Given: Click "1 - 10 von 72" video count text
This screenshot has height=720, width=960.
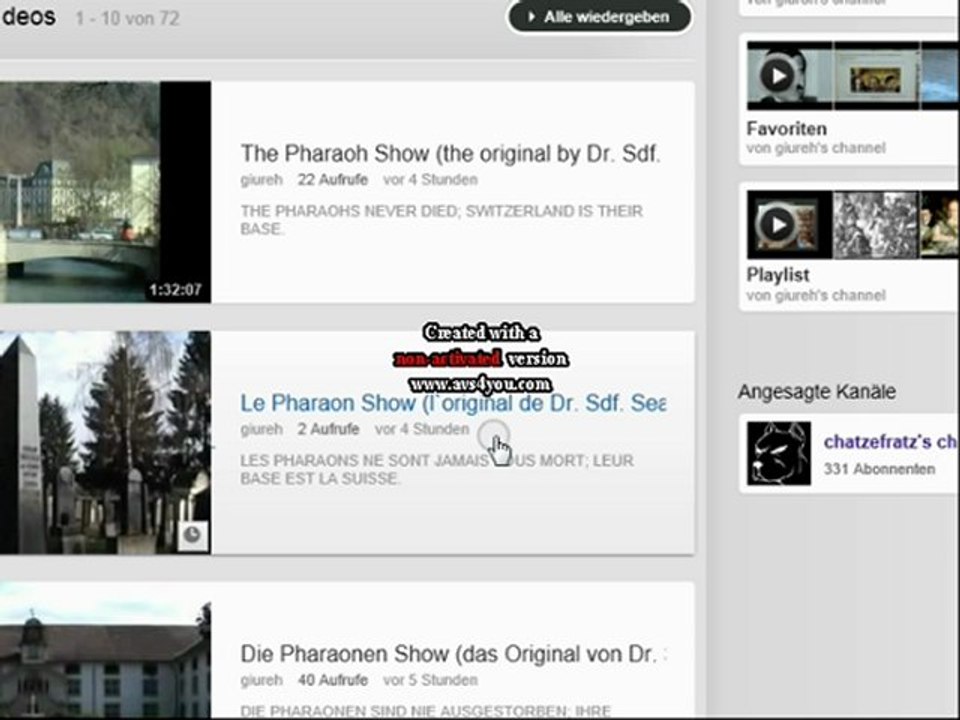Looking at the screenshot, I should point(127,18).
